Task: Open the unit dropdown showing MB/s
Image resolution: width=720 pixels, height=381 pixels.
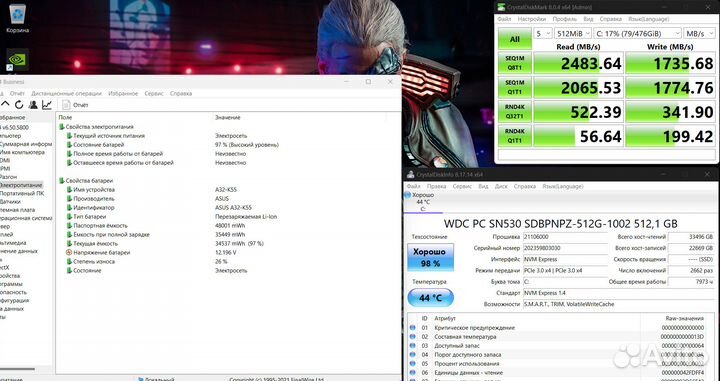Action: [x=699, y=34]
